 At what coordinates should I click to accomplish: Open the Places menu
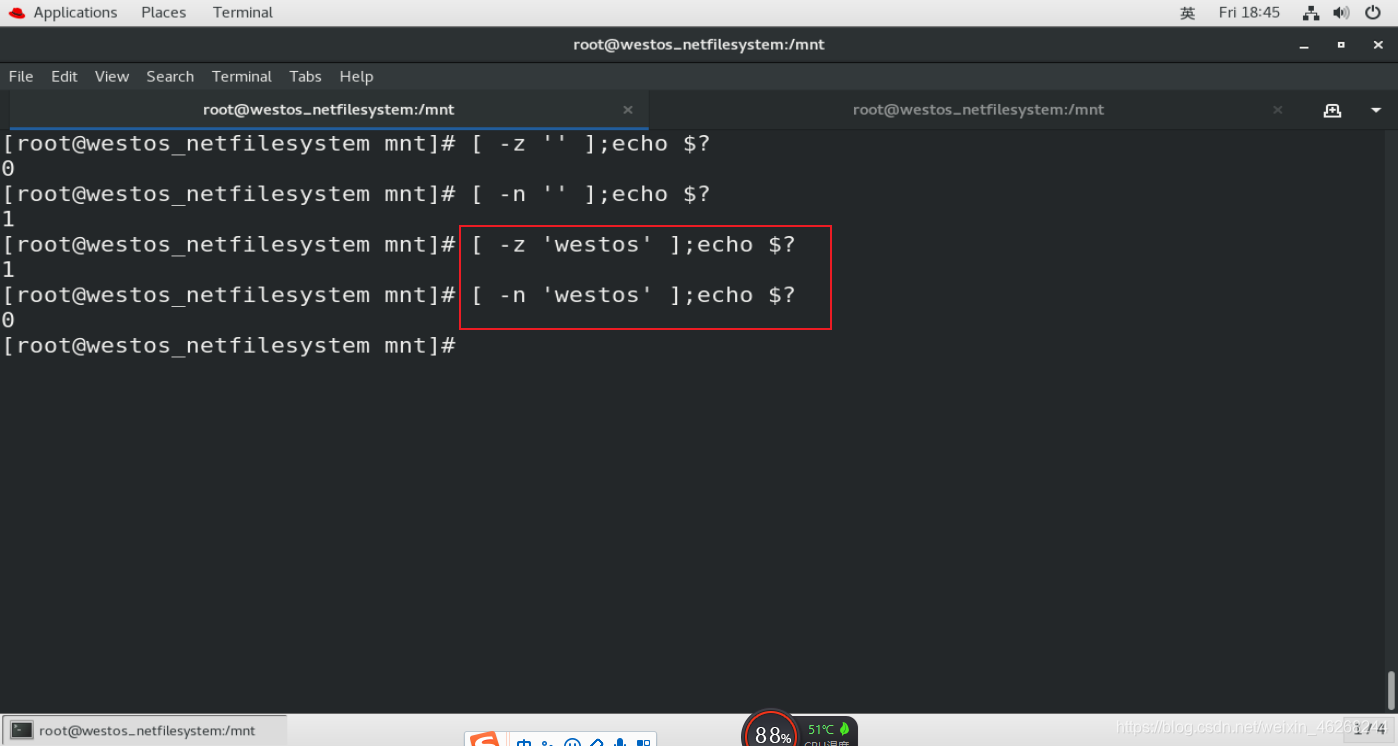163,13
